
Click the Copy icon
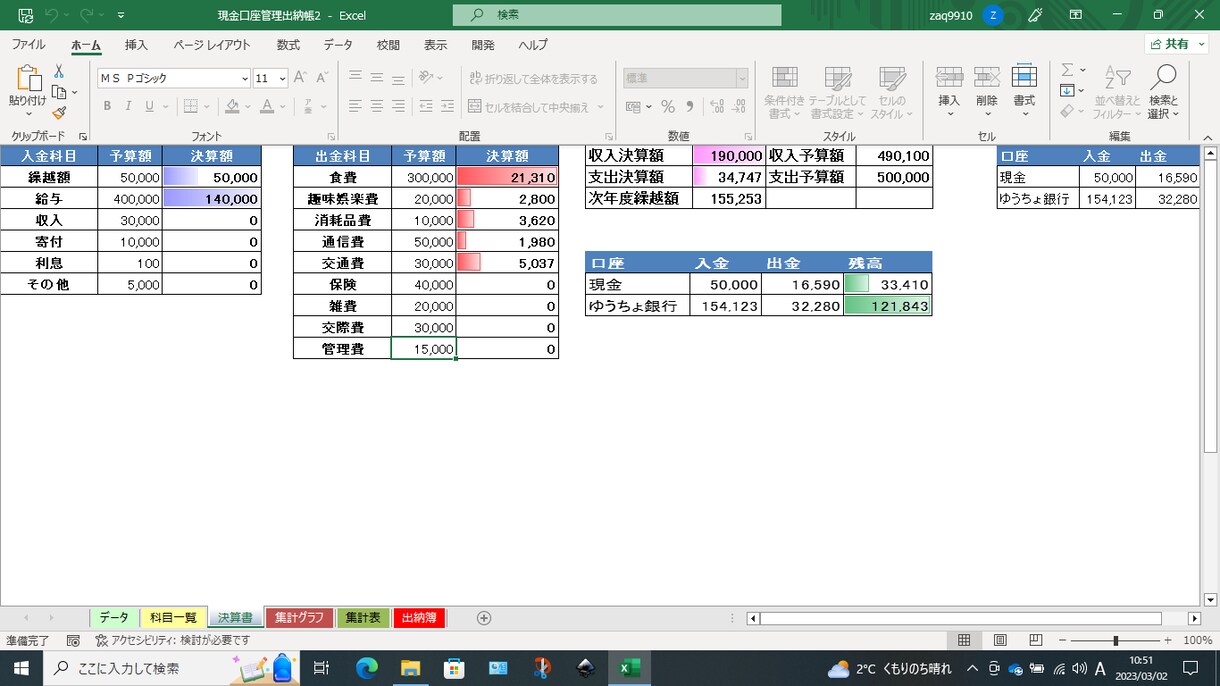(x=59, y=92)
